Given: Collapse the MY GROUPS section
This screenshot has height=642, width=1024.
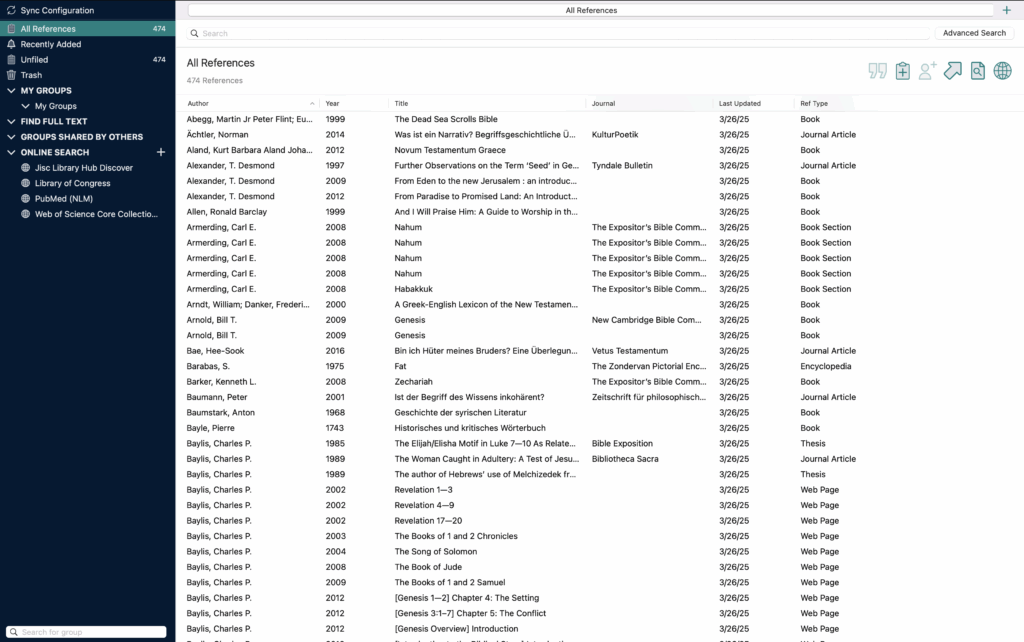Looking at the screenshot, I should click(11, 91).
